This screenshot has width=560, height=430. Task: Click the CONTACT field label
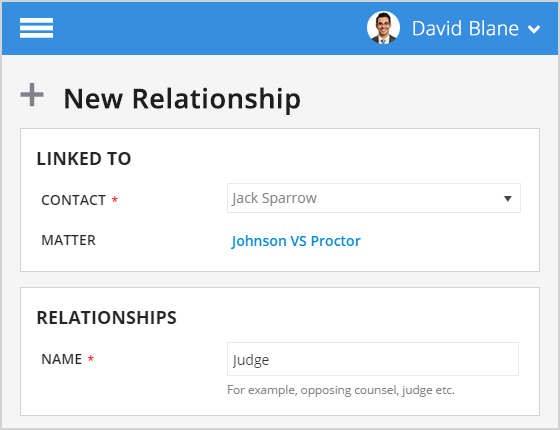(x=73, y=200)
